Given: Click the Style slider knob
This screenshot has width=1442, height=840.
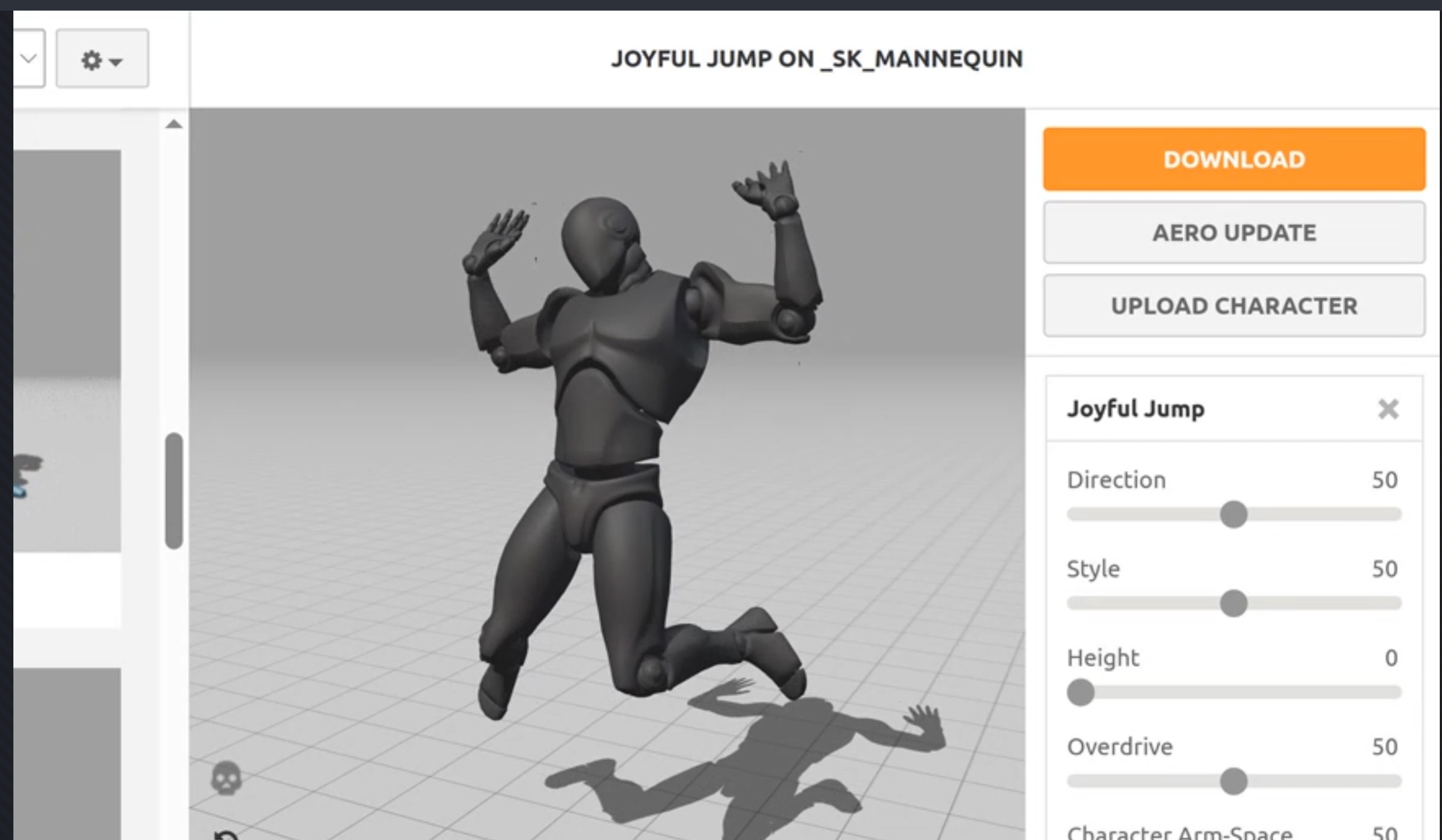Looking at the screenshot, I should (1234, 603).
